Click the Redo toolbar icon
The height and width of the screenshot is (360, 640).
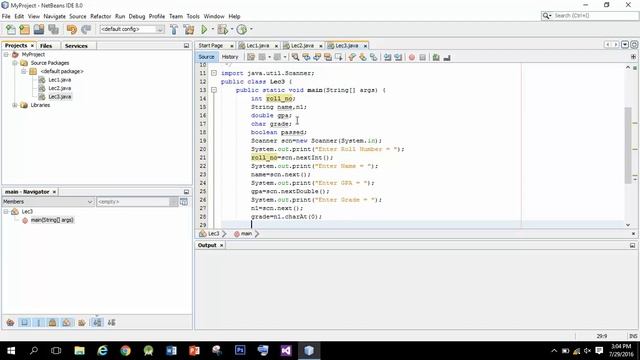(x=86, y=29)
